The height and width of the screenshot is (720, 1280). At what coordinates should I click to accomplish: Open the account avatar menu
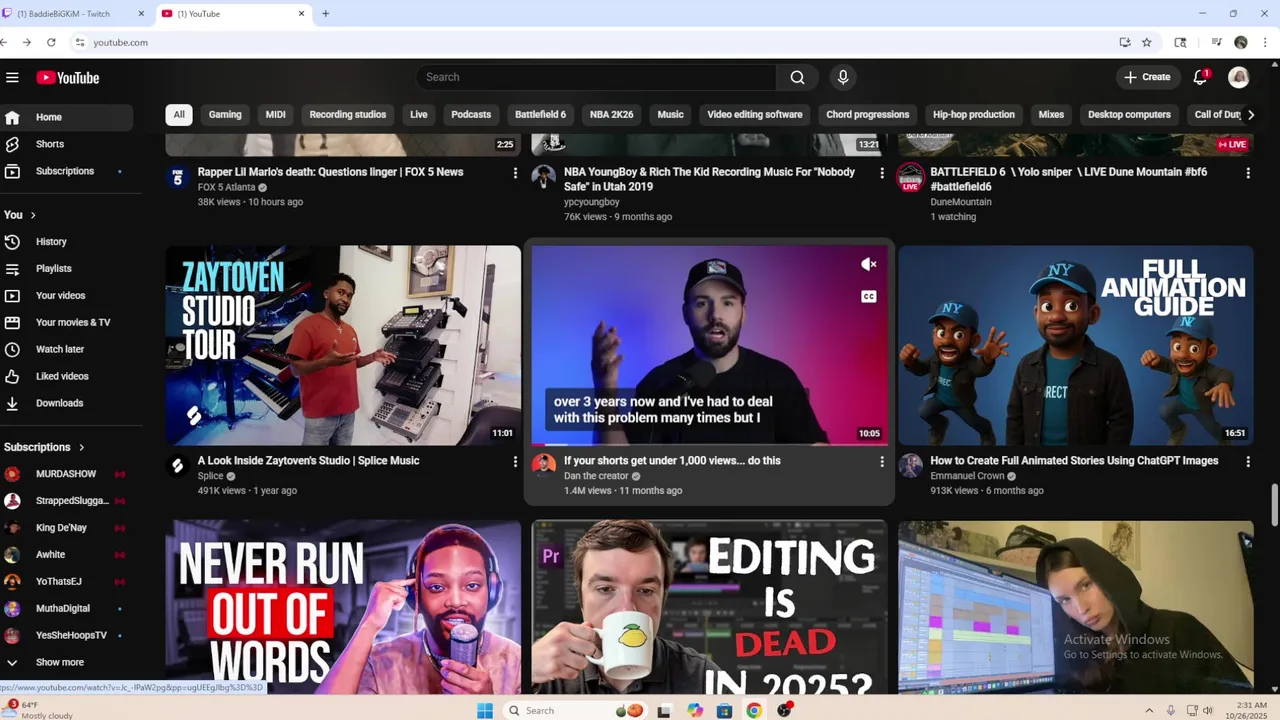(x=1239, y=77)
